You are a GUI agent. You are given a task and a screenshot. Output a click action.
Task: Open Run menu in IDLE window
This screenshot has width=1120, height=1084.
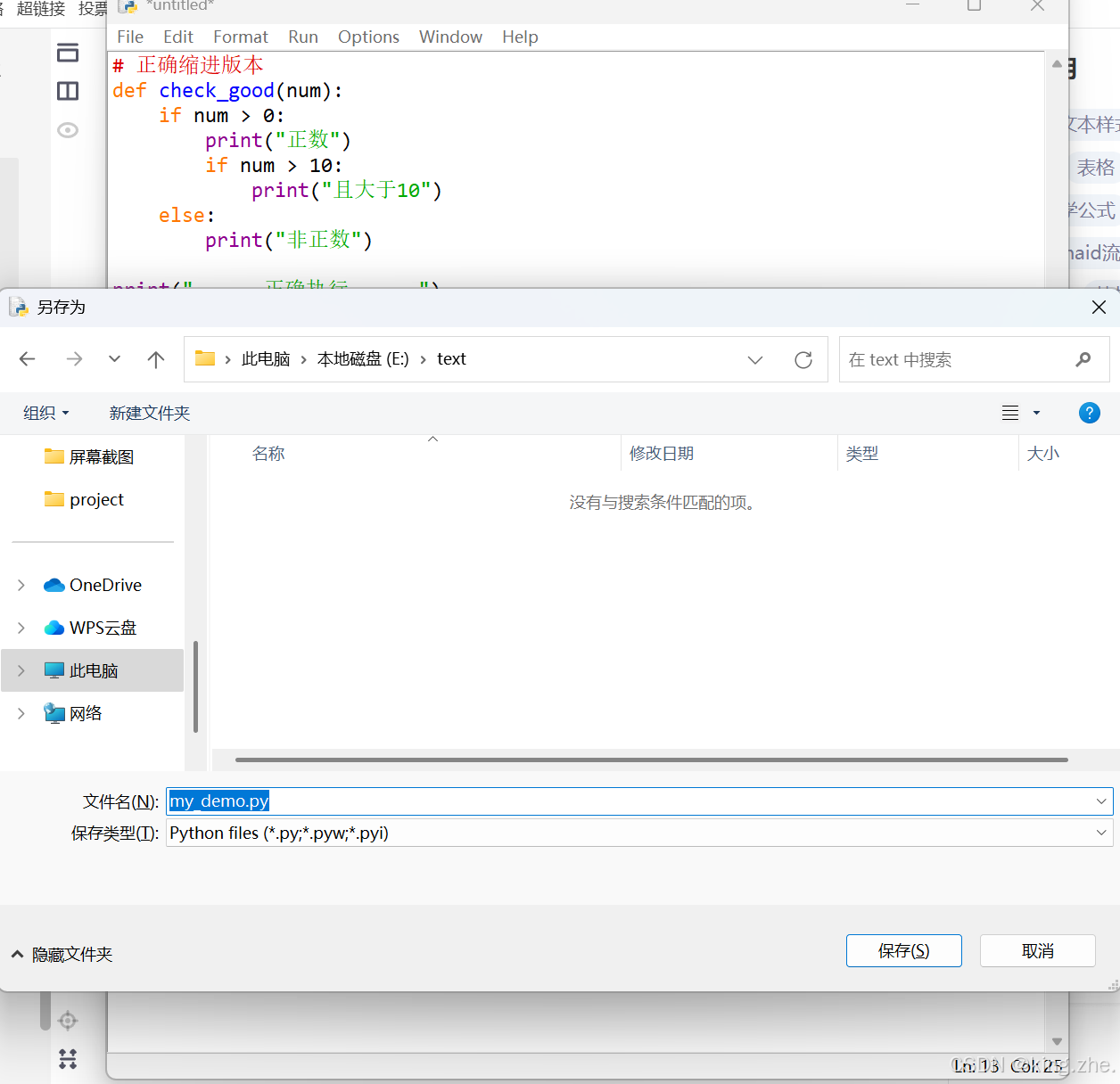click(303, 37)
